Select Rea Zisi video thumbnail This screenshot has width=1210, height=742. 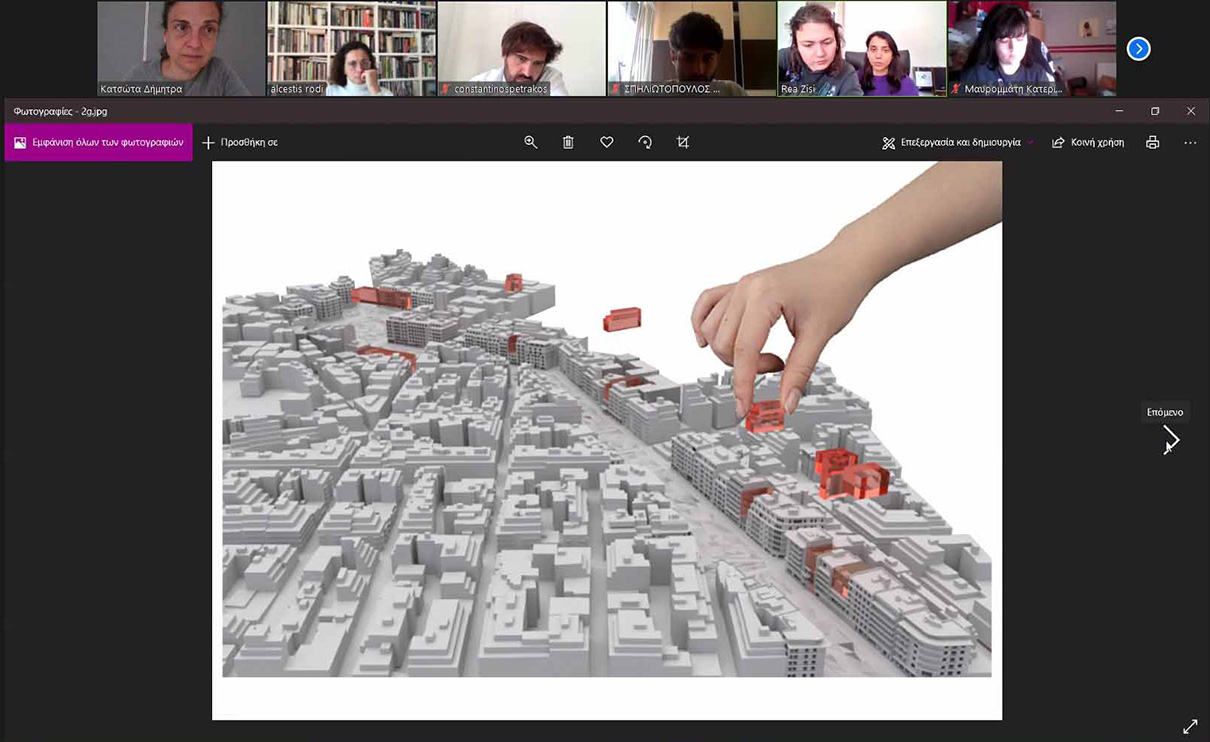pos(861,48)
